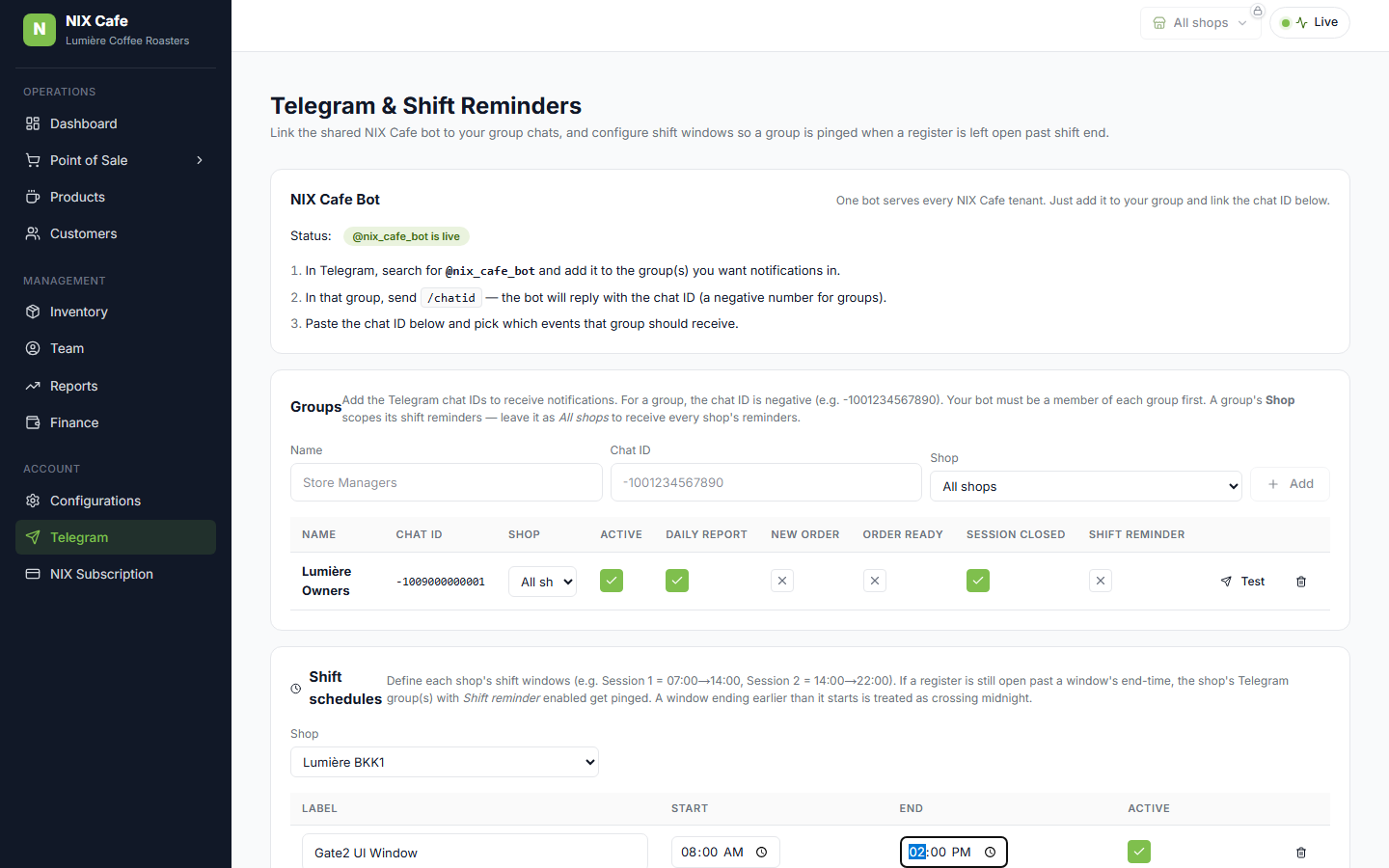This screenshot has width=1389, height=868.
Task: Enable New Order notifications for Lumière Owners
Action: click(782, 581)
